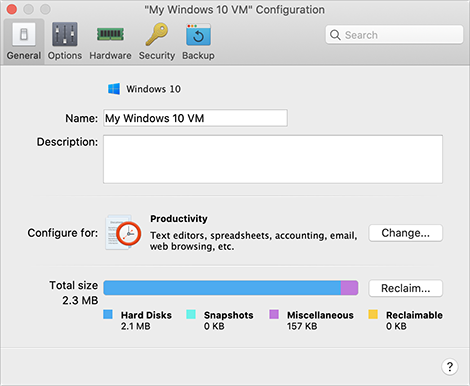This screenshot has height=386, width=470.
Task: Go to the Security tab
Action: pyautogui.click(x=157, y=41)
